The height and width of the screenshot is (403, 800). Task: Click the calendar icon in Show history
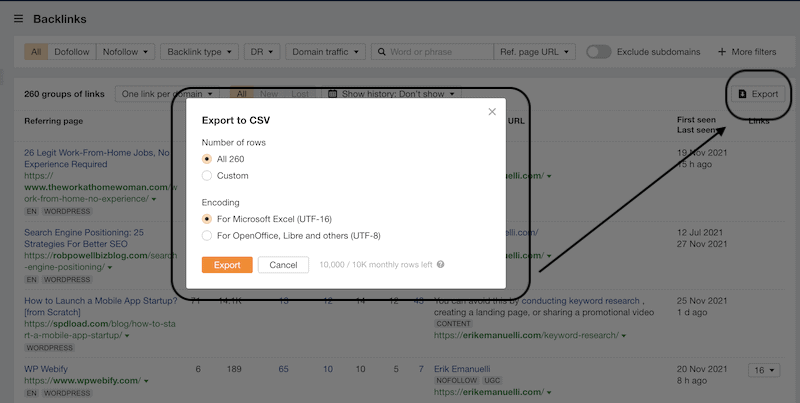click(333, 94)
